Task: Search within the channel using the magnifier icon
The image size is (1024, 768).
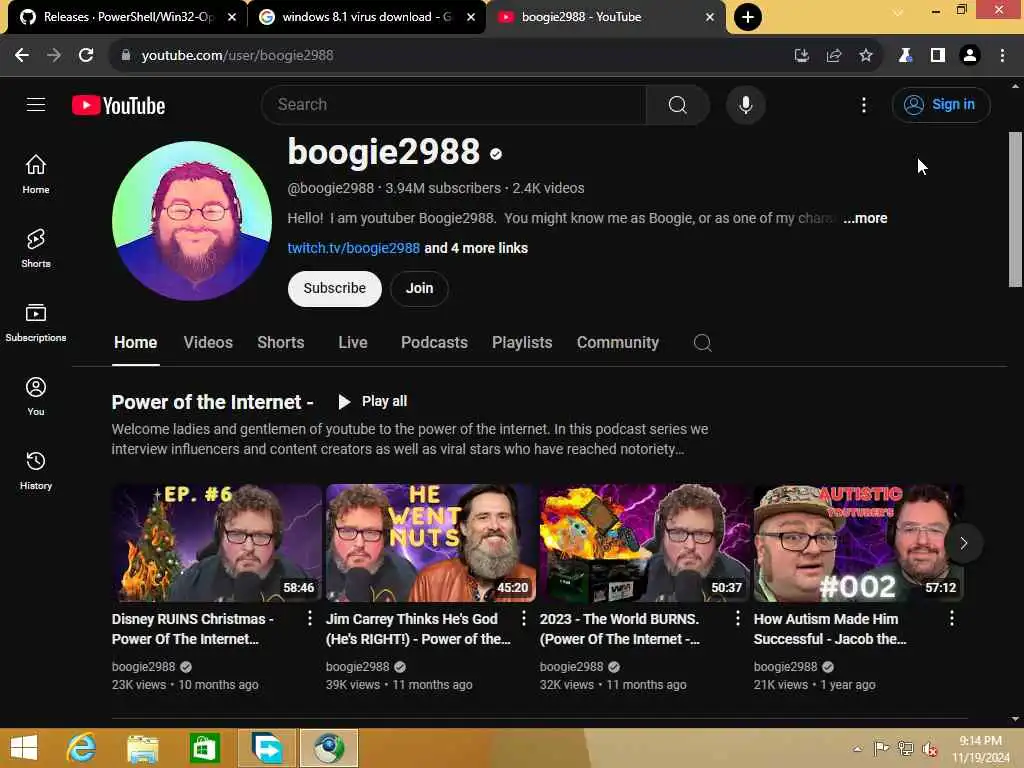Action: [x=702, y=343]
